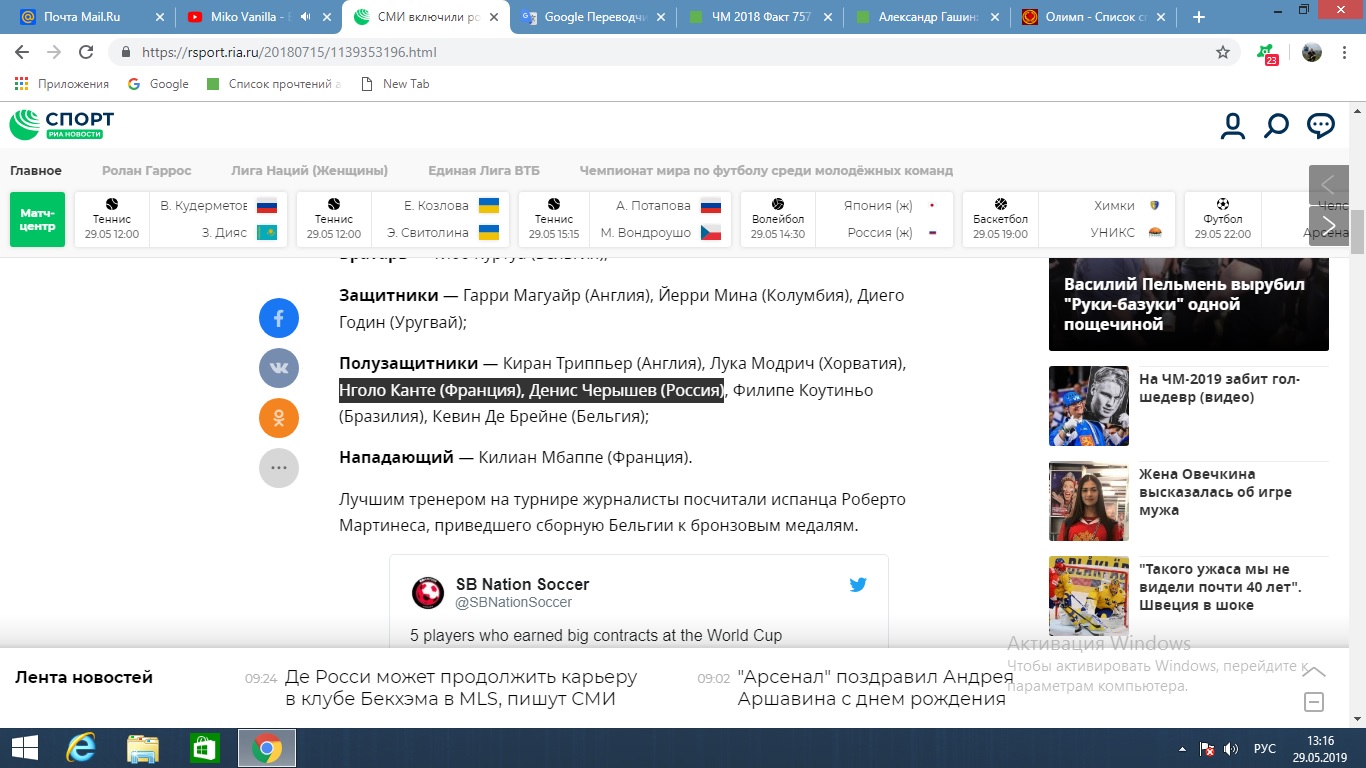Launch Internet Explorer from taskbar

(80, 748)
